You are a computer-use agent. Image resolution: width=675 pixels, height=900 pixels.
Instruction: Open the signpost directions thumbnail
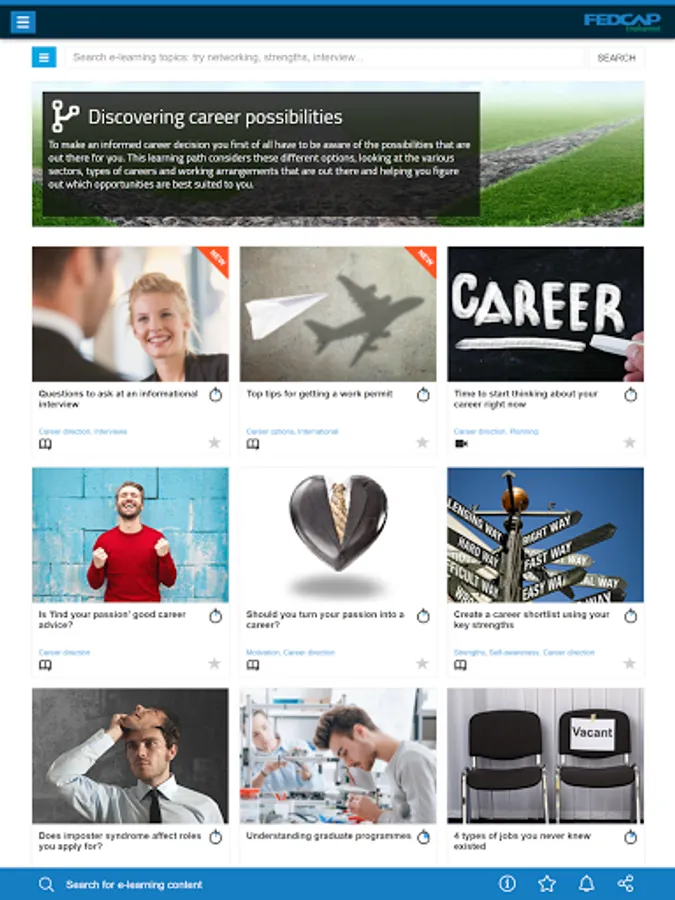[545, 535]
